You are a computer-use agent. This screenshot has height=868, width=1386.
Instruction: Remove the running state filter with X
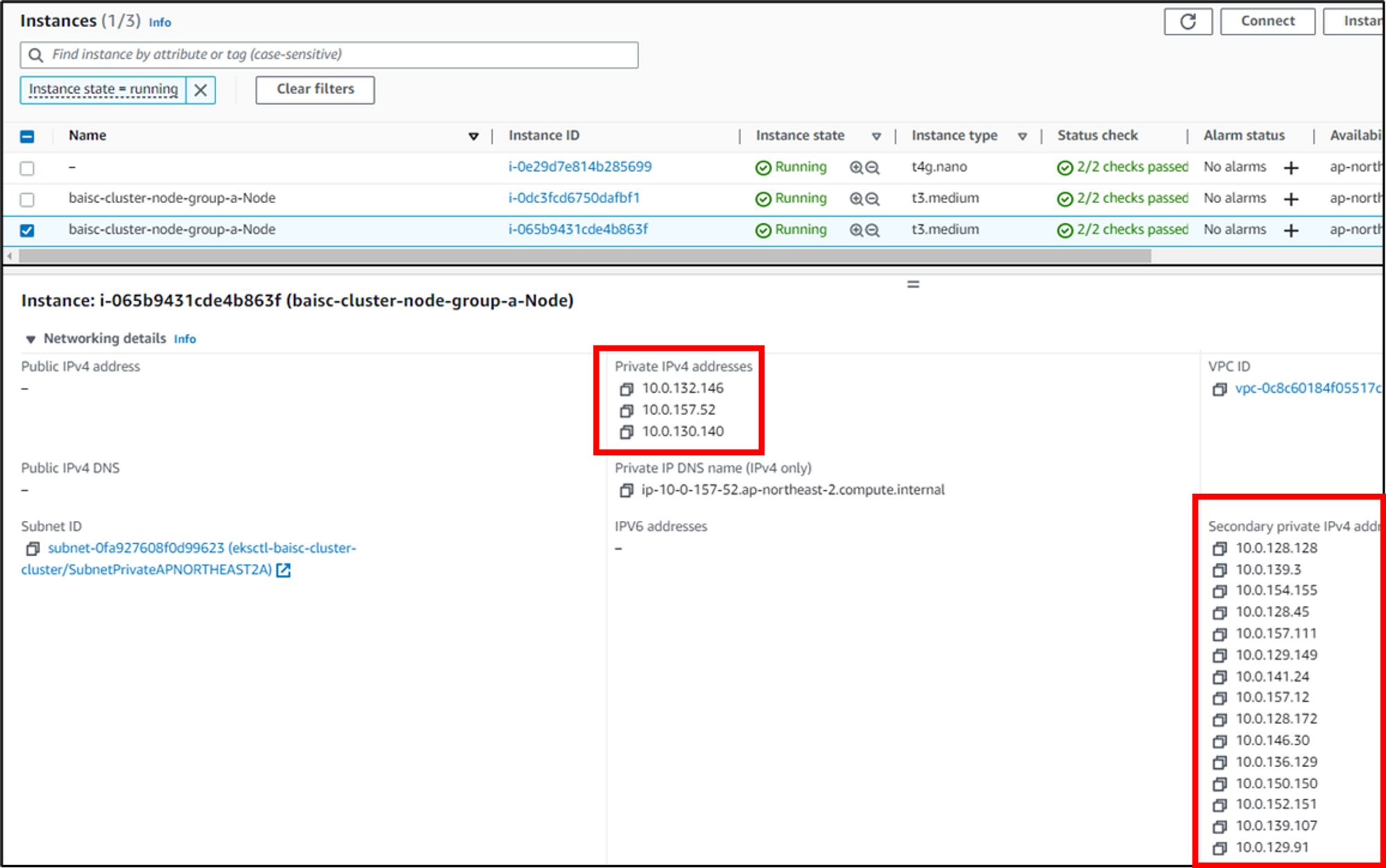[x=200, y=90]
